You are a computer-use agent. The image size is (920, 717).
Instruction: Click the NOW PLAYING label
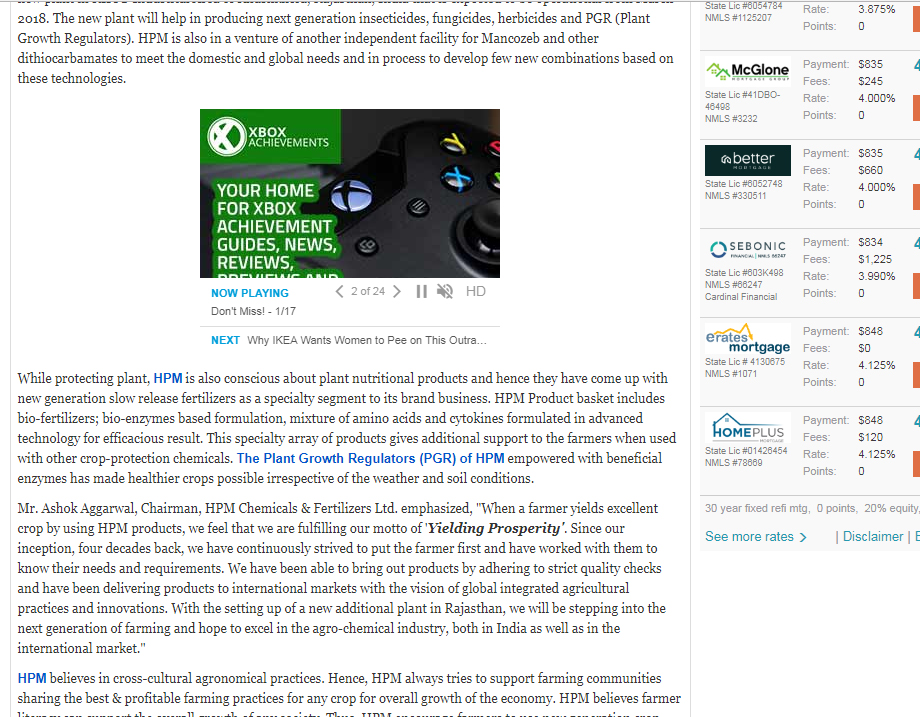[x=250, y=293]
